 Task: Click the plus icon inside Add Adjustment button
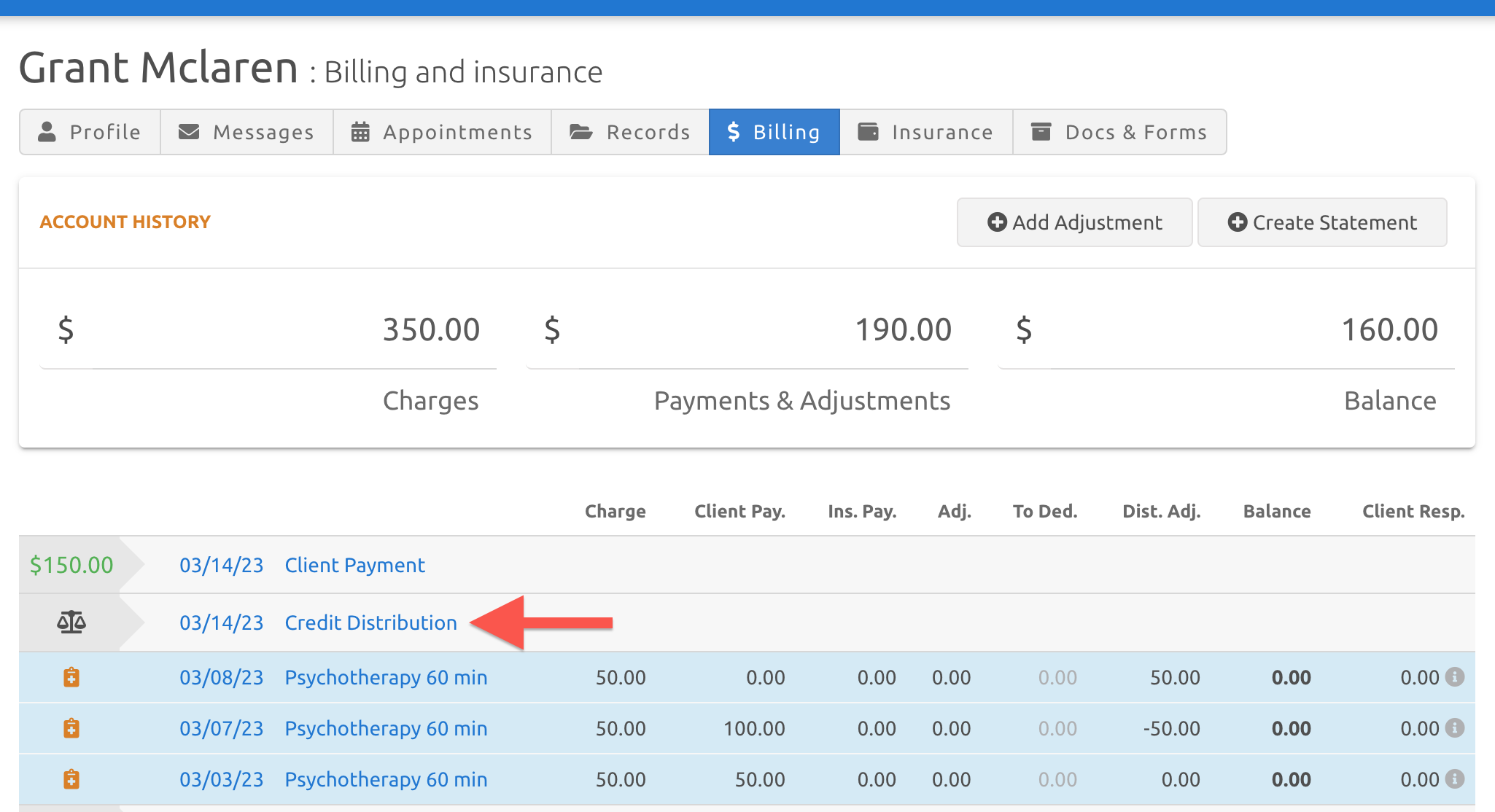pos(997,222)
